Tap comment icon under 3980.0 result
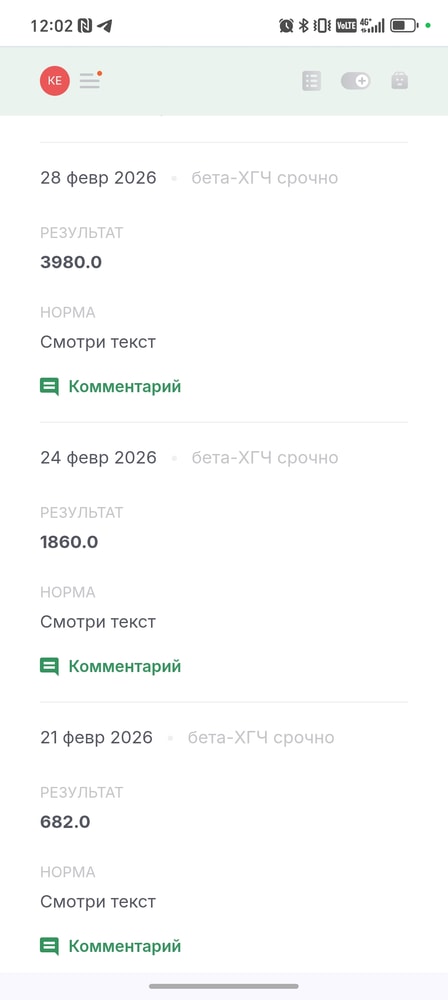Viewport: 448px width, 1000px height. pos(49,386)
